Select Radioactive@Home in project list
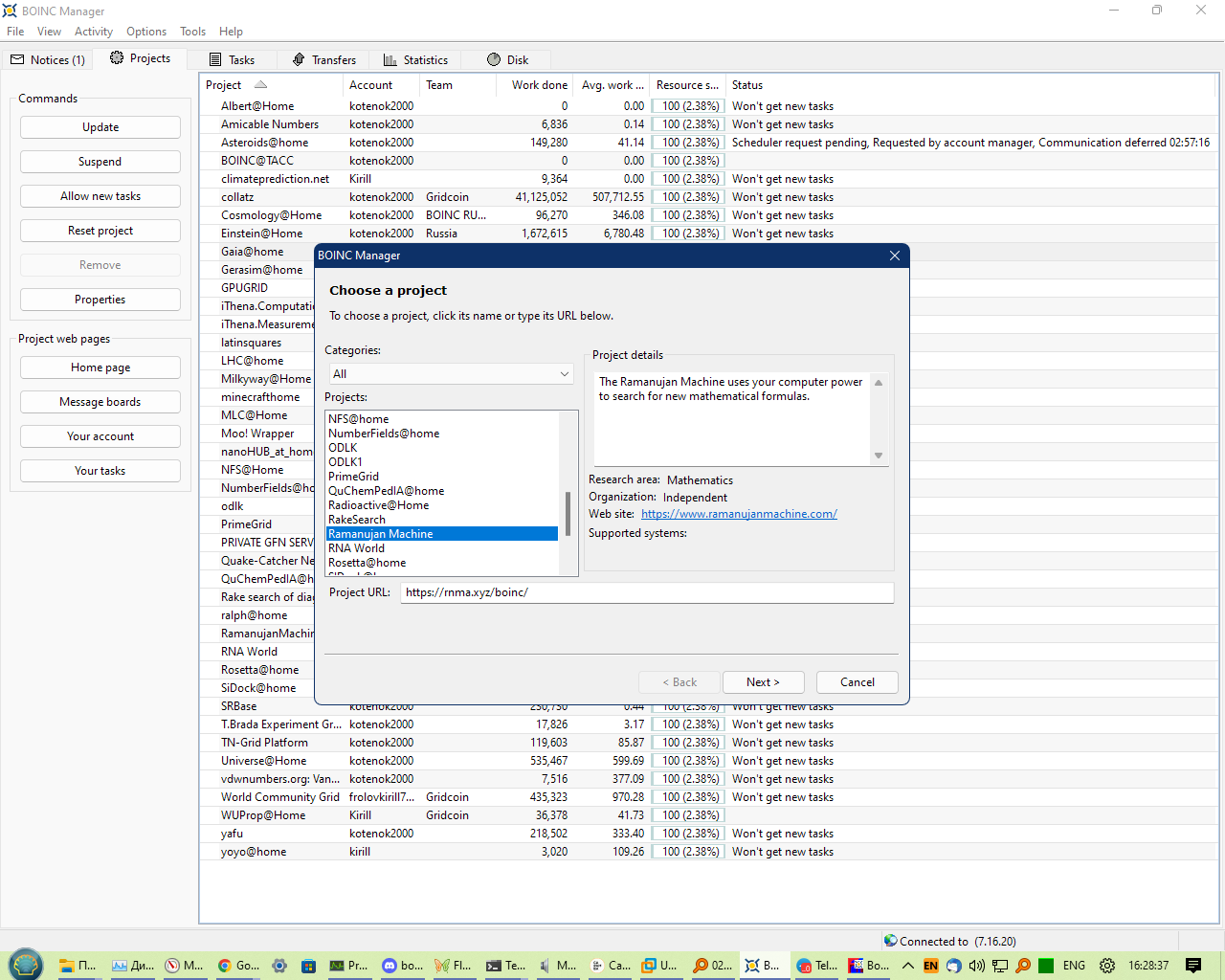The image size is (1225, 980). click(x=441, y=505)
